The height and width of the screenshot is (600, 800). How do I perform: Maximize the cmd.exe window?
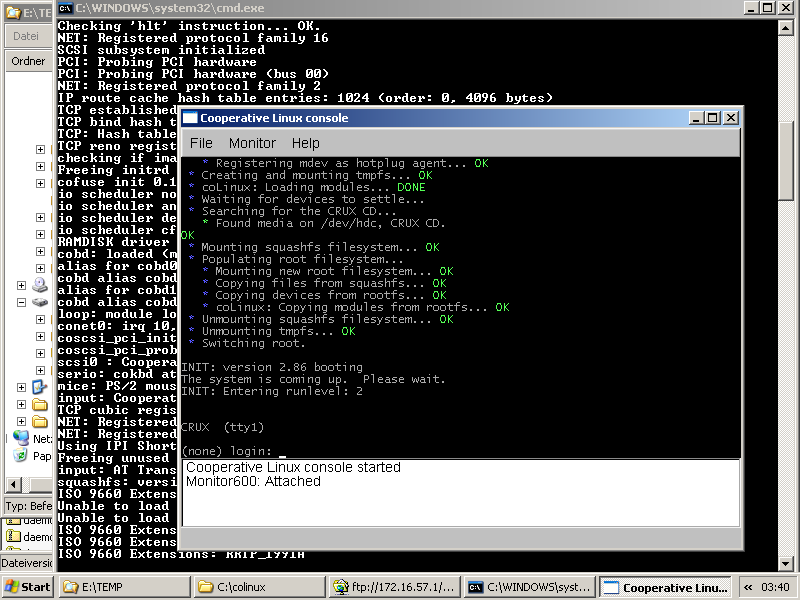(767, 8)
